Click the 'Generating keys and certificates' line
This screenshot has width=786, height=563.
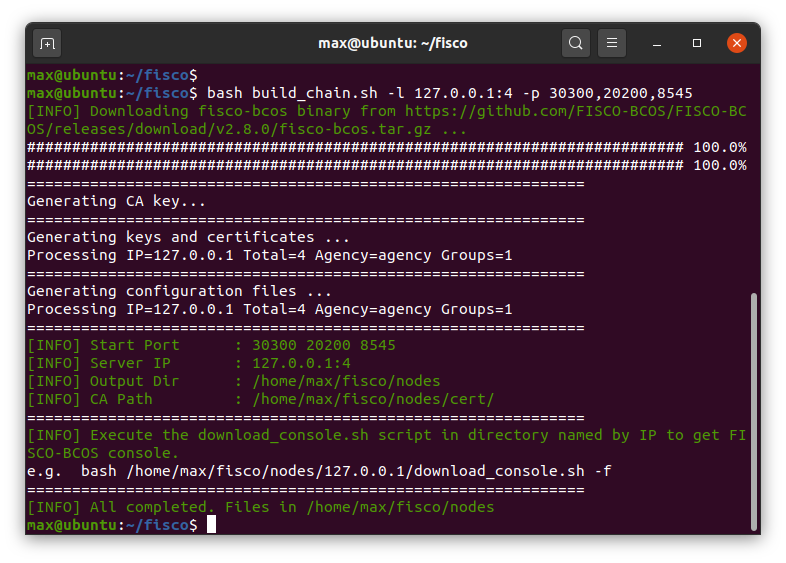188,237
